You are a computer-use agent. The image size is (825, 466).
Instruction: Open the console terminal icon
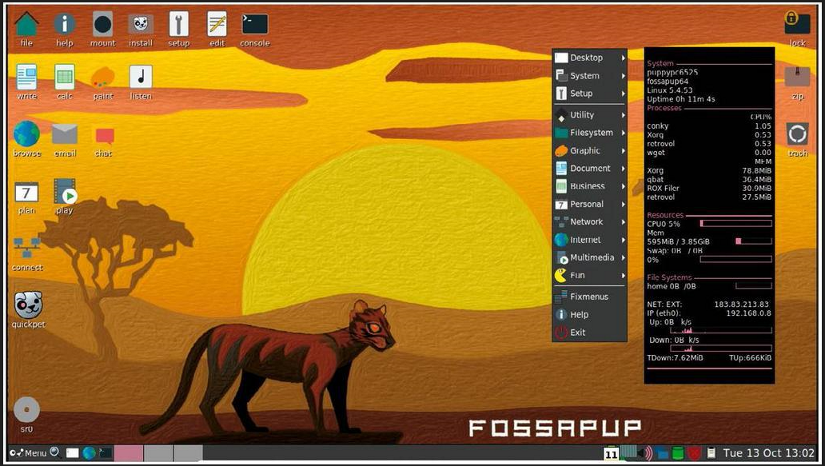[255, 24]
